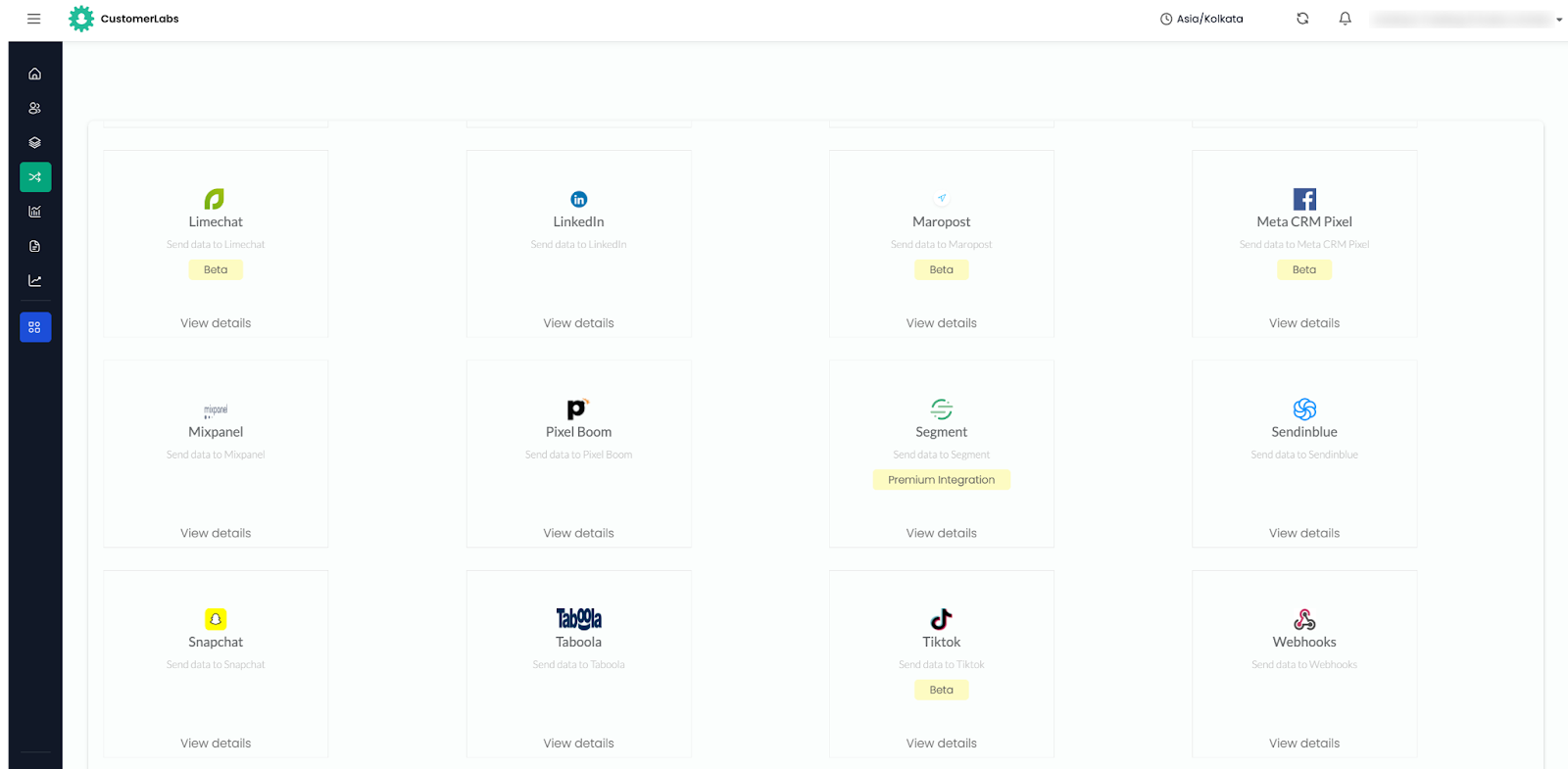The height and width of the screenshot is (769, 1568).
Task: Open the bar chart sidebar icon
Action: [x=35, y=212]
